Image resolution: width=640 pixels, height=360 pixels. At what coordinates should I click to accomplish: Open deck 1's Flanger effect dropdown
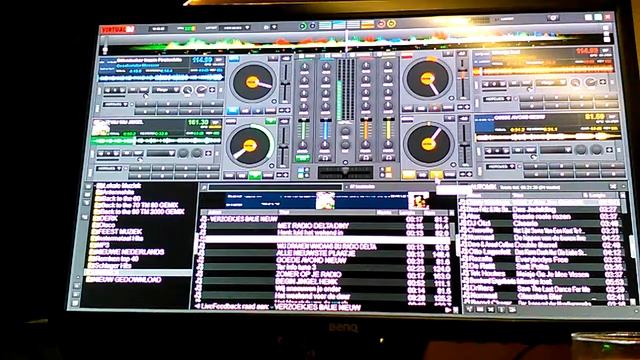point(166,90)
